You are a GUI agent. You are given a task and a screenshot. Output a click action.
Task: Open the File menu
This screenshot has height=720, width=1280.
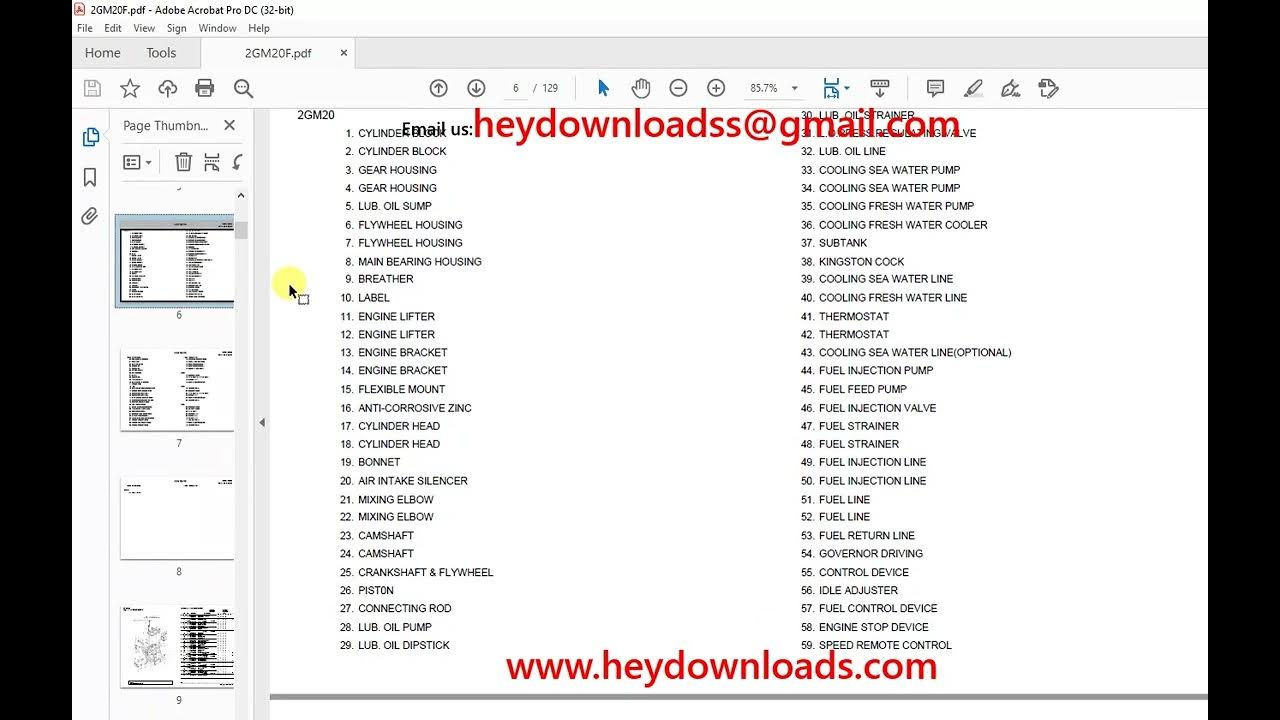tap(85, 28)
